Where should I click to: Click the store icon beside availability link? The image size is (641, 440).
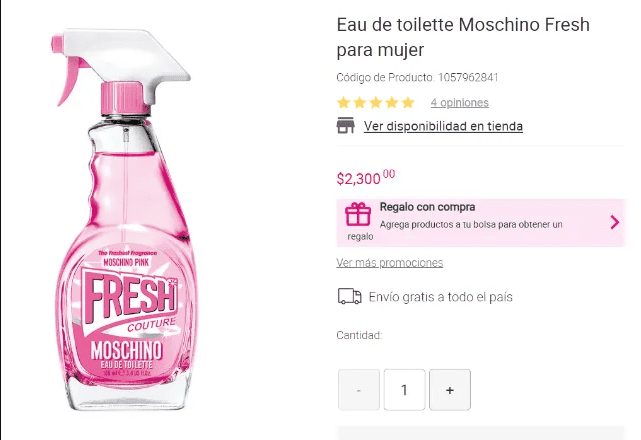tap(346, 126)
